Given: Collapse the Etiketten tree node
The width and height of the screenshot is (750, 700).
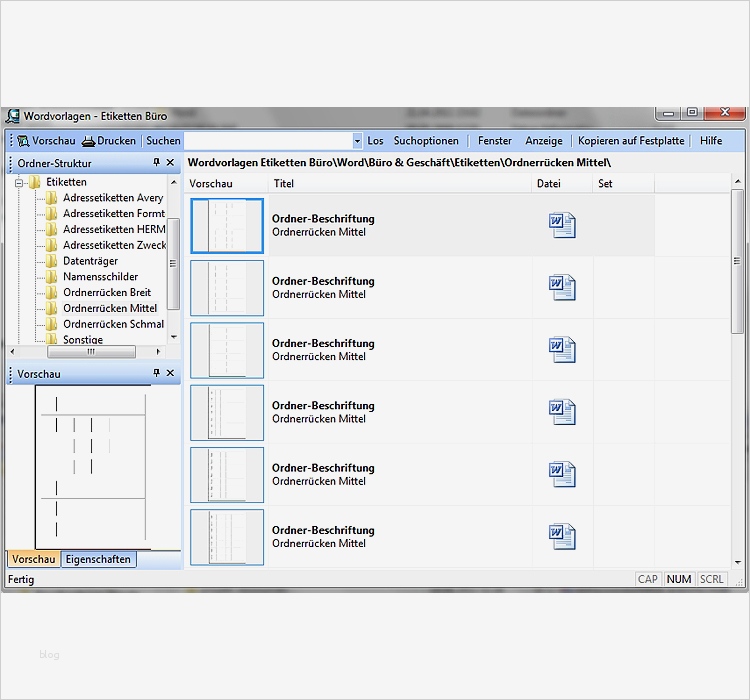Looking at the screenshot, I should [x=19, y=183].
